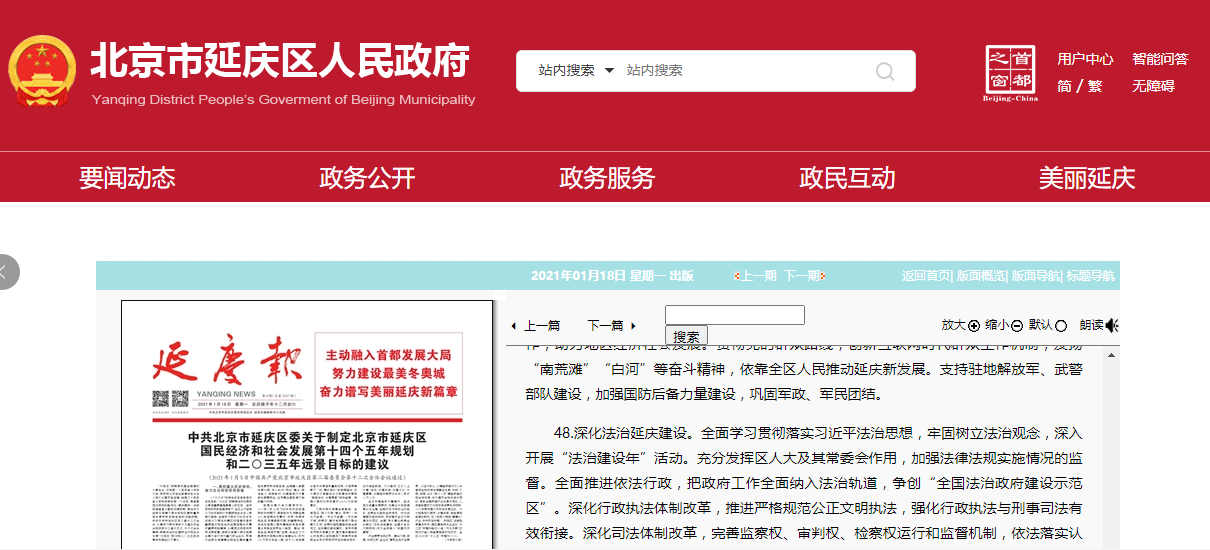This screenshot has width=1210, height=550.
Task: Click the search magnifier icon
Action: tap(885, 71)
